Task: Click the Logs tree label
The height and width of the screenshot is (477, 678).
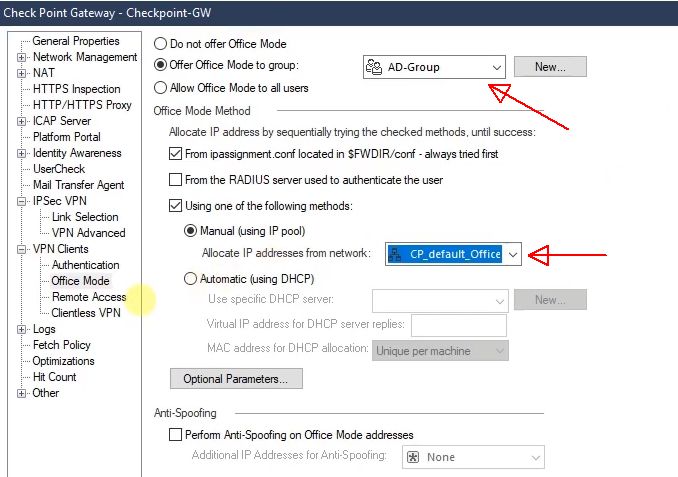Action: (x=44, y=329)
